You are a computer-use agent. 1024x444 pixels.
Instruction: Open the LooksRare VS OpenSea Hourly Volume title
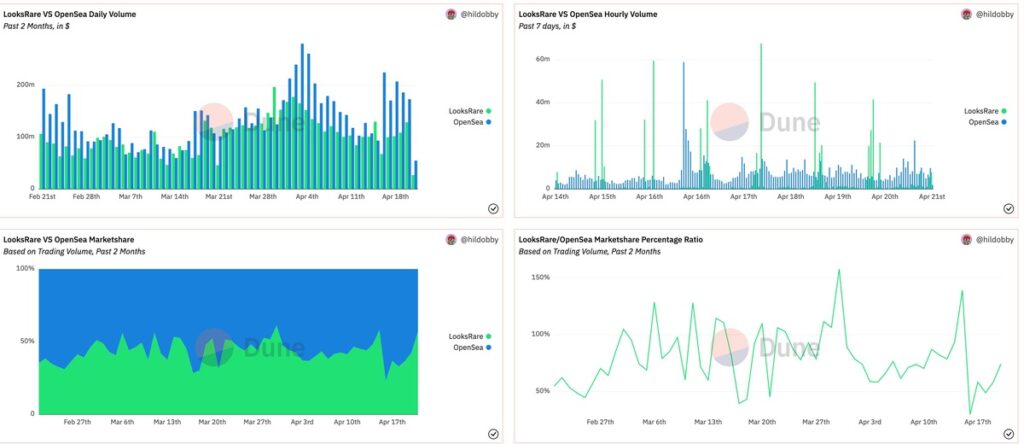click(x=588, y=14)
